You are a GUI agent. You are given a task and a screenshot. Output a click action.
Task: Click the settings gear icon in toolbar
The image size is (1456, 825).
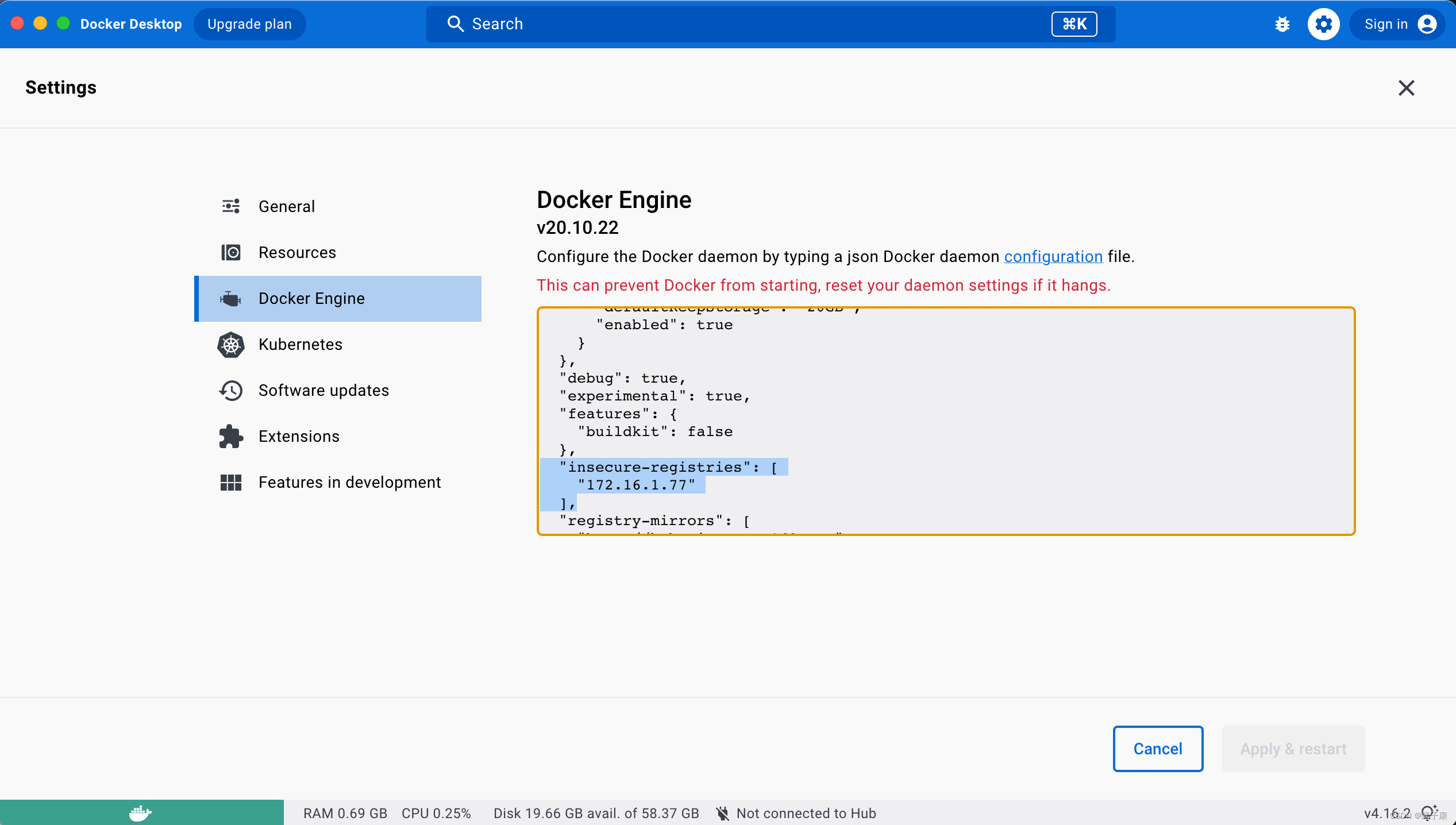pos(1322,24)
